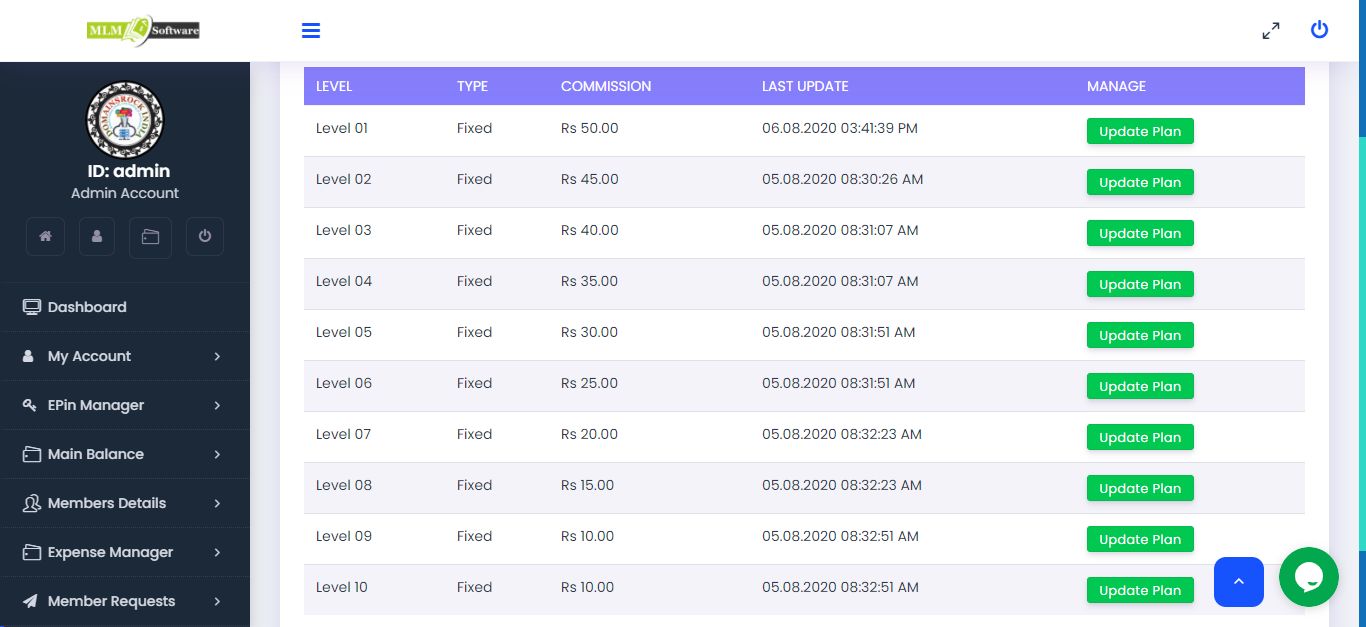Click the home icon under Admin Account

pyautogui.click(x=45, y=237)
